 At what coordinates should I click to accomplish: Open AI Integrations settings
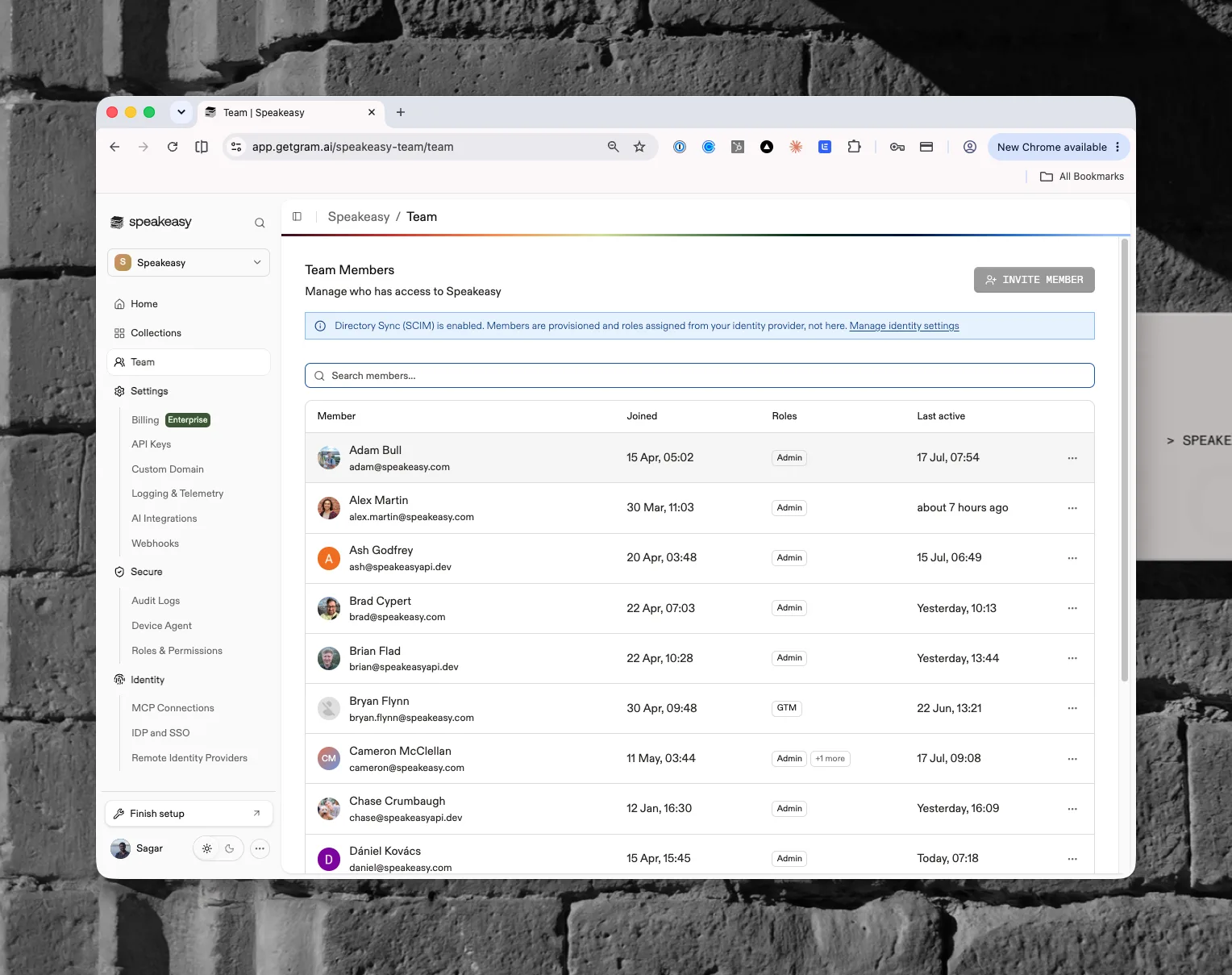pyautogui.click(x=164, y=519)
